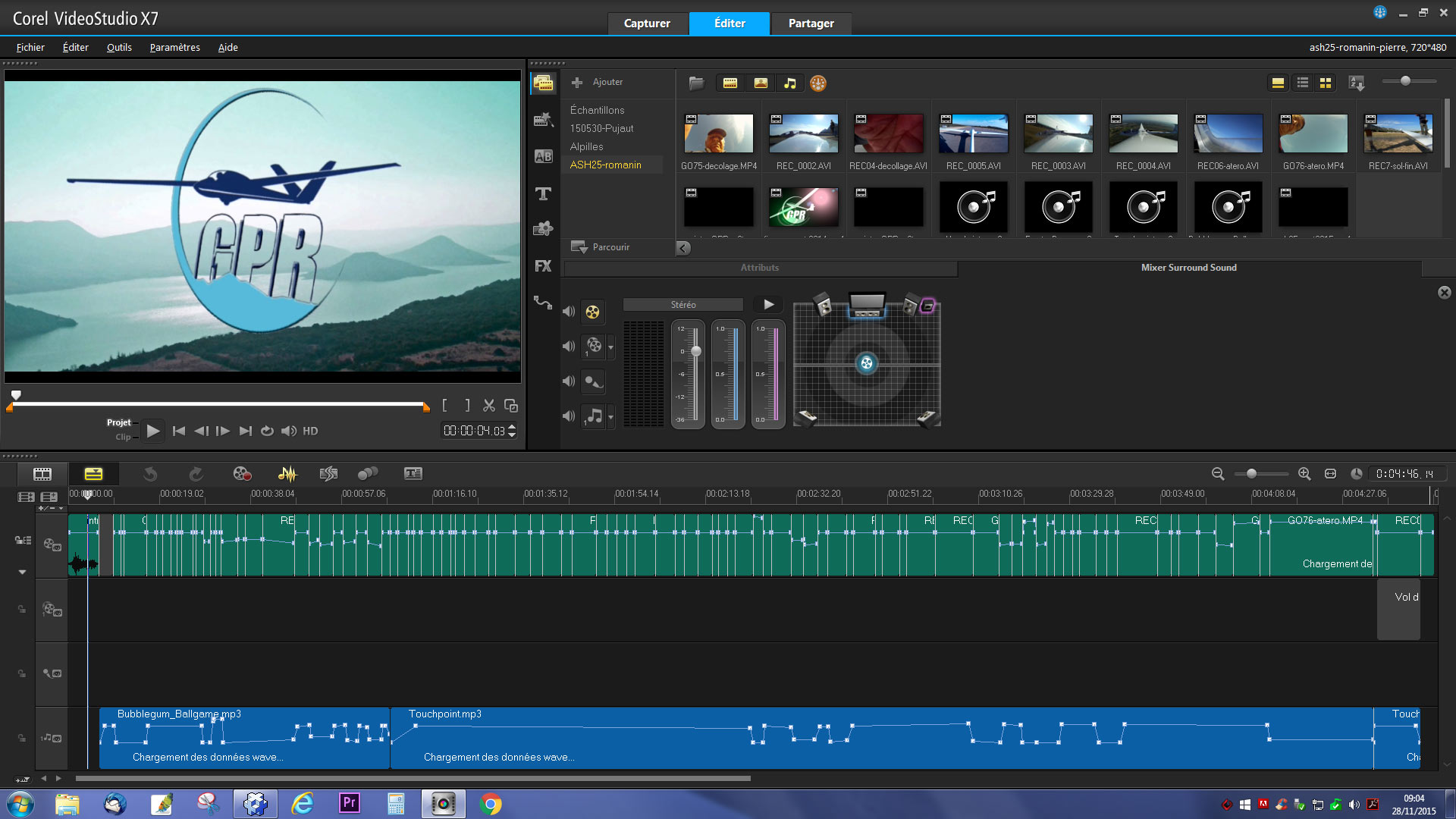Mute the music track in the mixer
1456x819 pixels.
[x=569, y=416]
